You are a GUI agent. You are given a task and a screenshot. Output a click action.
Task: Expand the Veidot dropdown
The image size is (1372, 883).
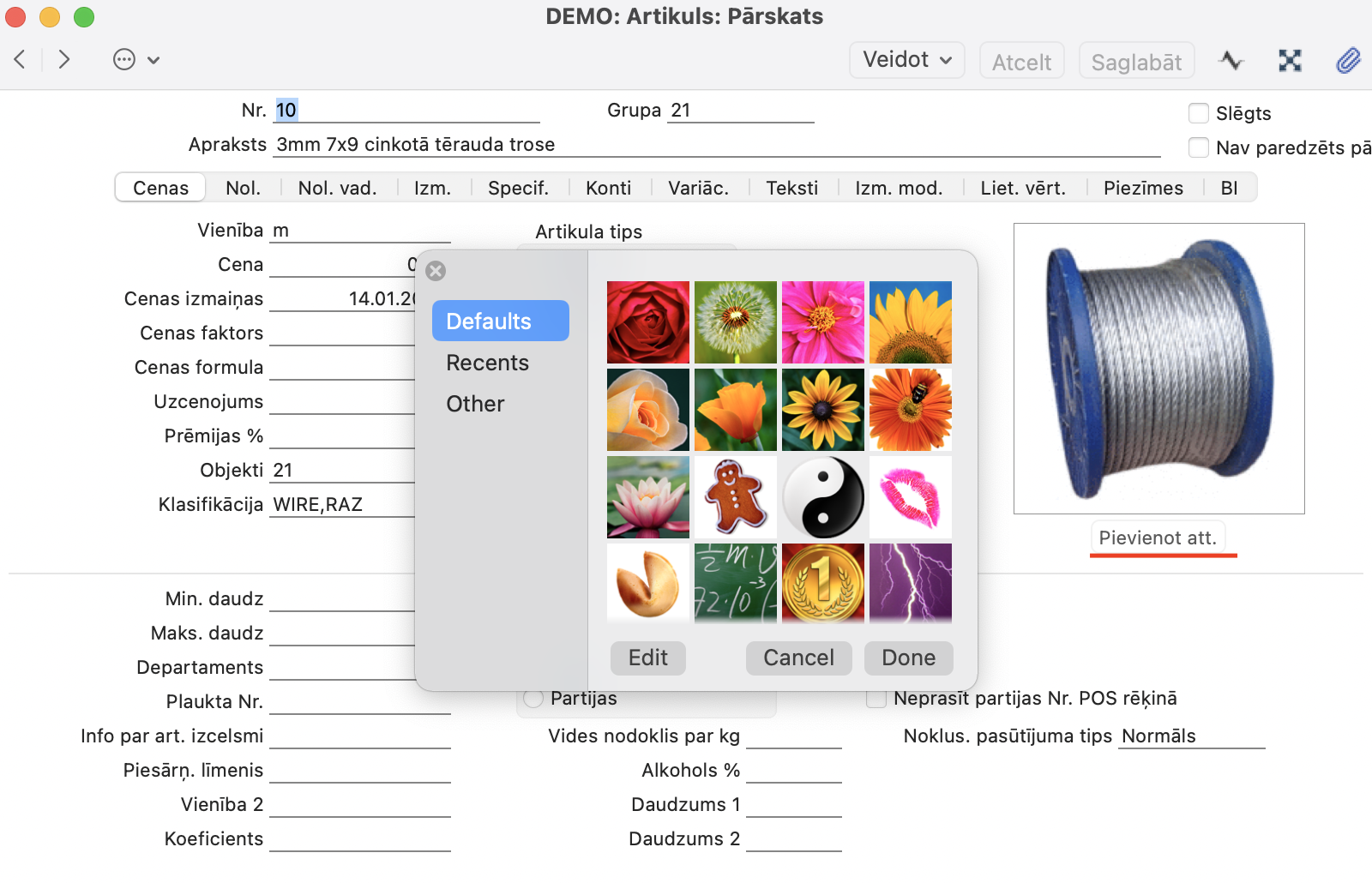[906, 60]
